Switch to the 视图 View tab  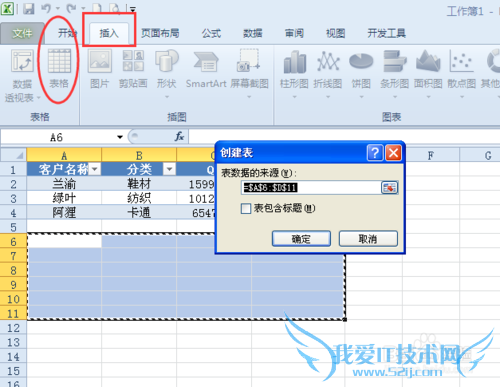pos(336,33)
